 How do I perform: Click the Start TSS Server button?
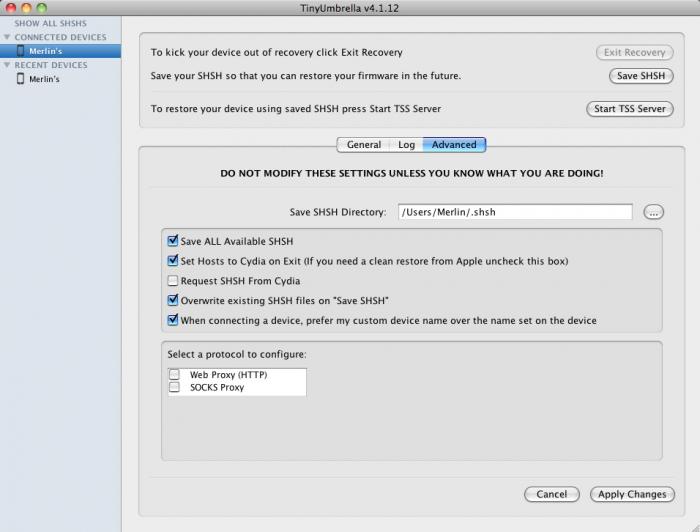tap(629, 109)
